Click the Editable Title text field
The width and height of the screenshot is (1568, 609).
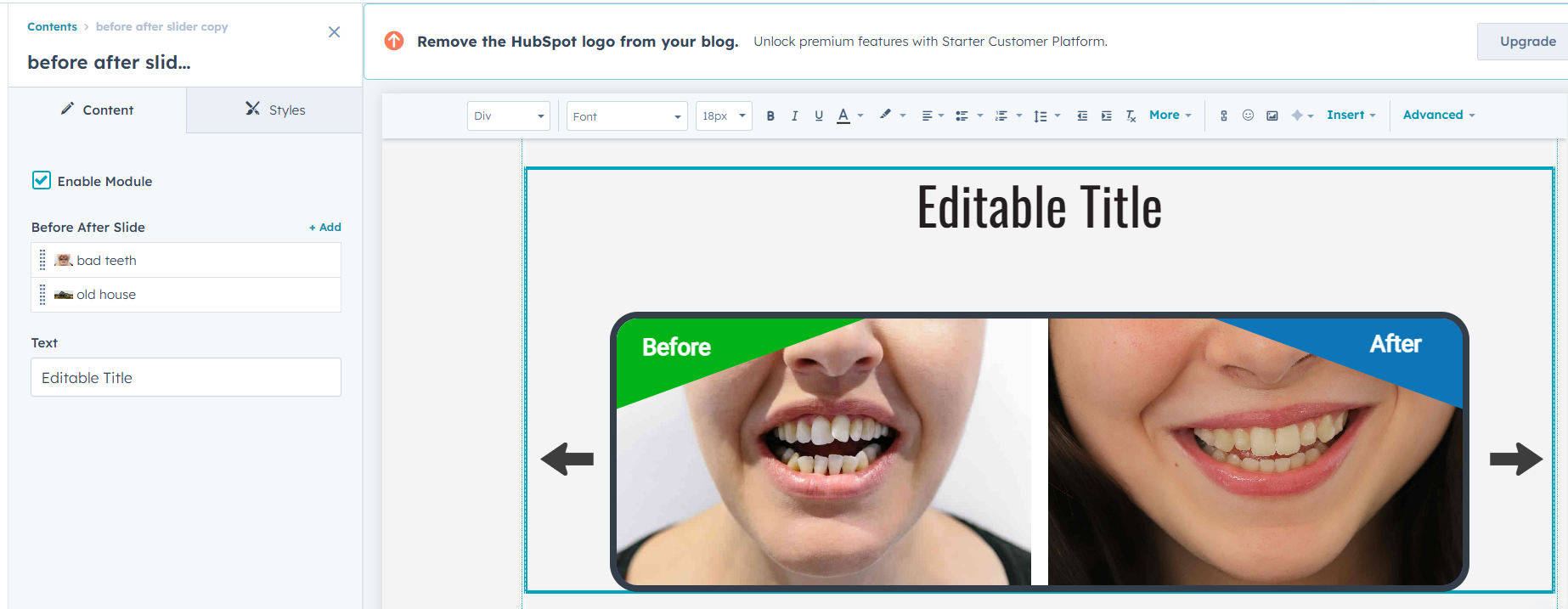click(x=186, y=377)
